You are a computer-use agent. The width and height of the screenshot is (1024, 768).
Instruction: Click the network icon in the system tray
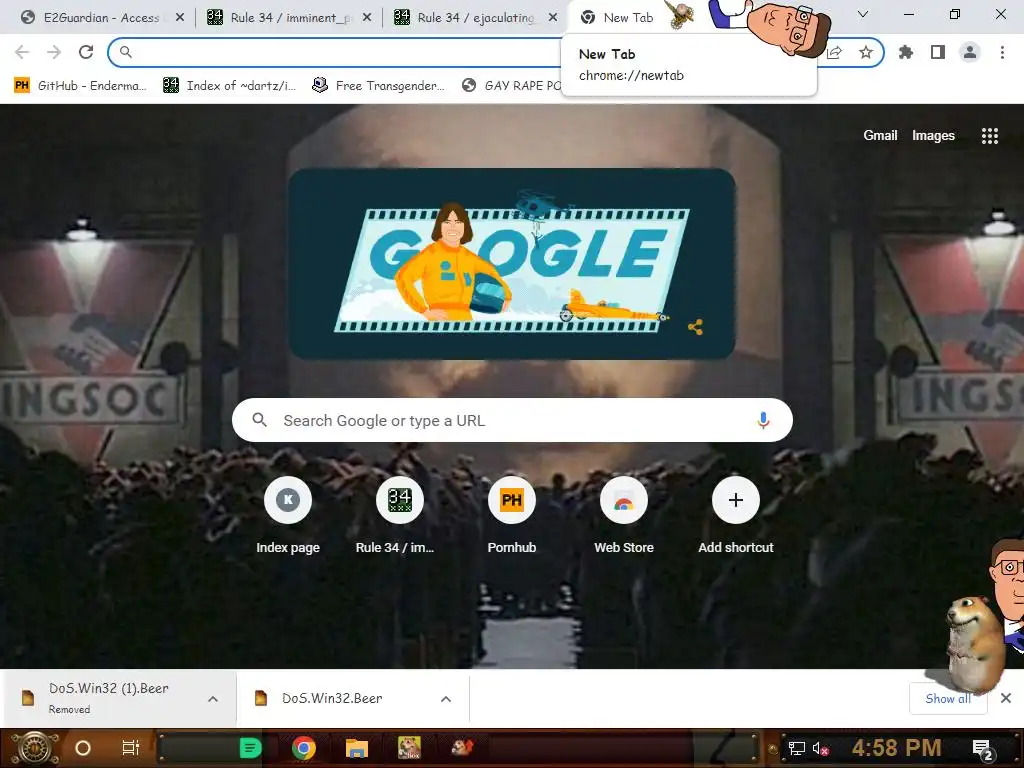796,748
